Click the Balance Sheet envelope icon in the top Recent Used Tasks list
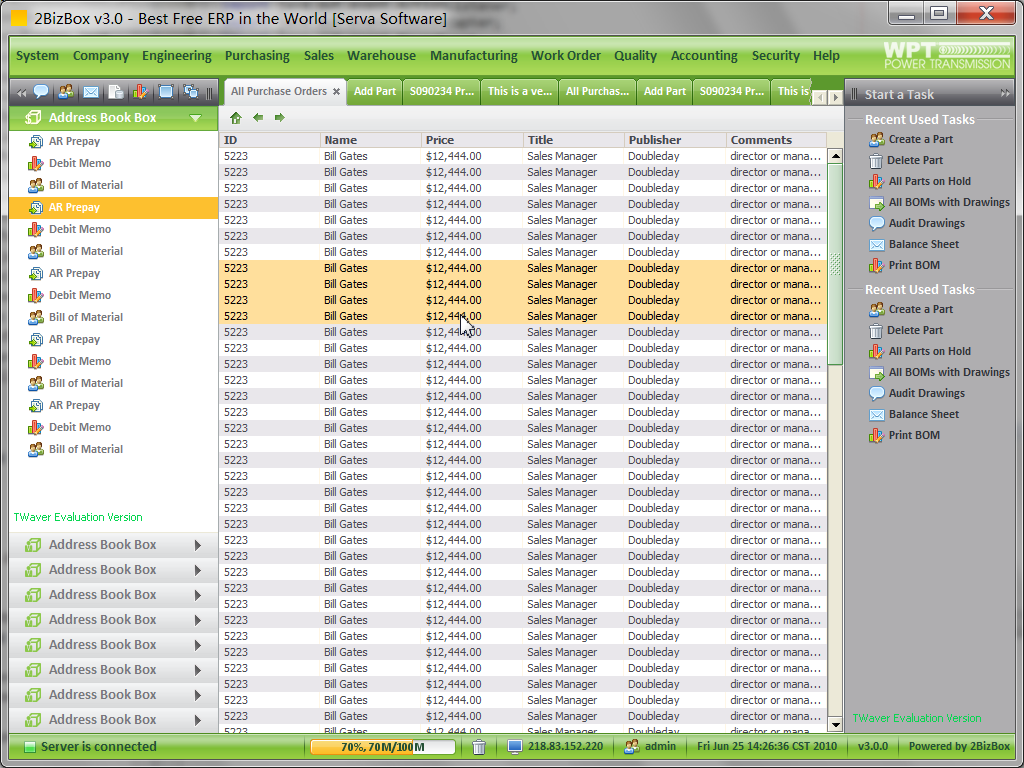The image size is (1024, 768). click(876, 245)
